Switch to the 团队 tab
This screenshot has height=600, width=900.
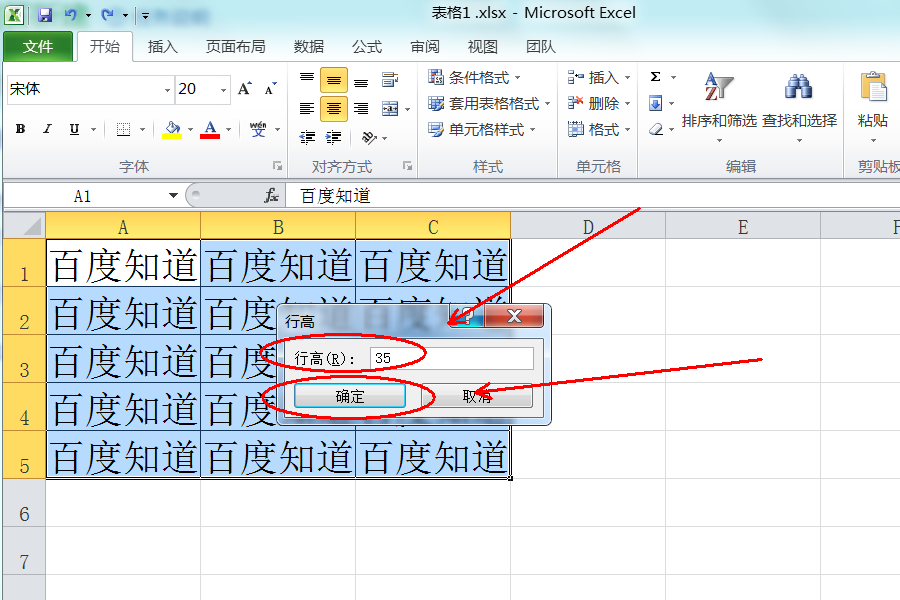(541, 47)
